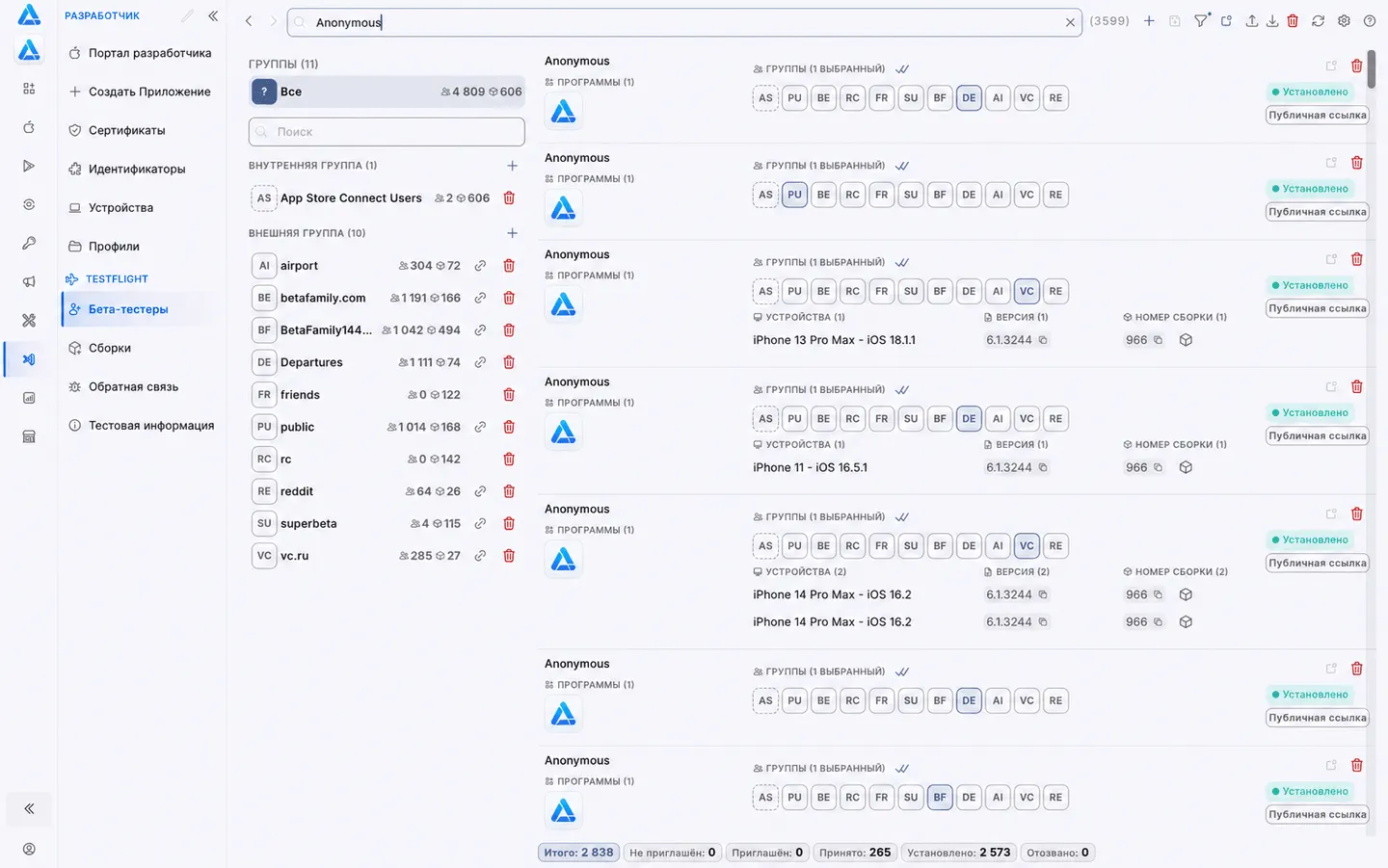Viewport: 1388px width, 868px height.
Task: Toggle AS group chip for the iPhone 11 tester
Action: tap(765, 418)
